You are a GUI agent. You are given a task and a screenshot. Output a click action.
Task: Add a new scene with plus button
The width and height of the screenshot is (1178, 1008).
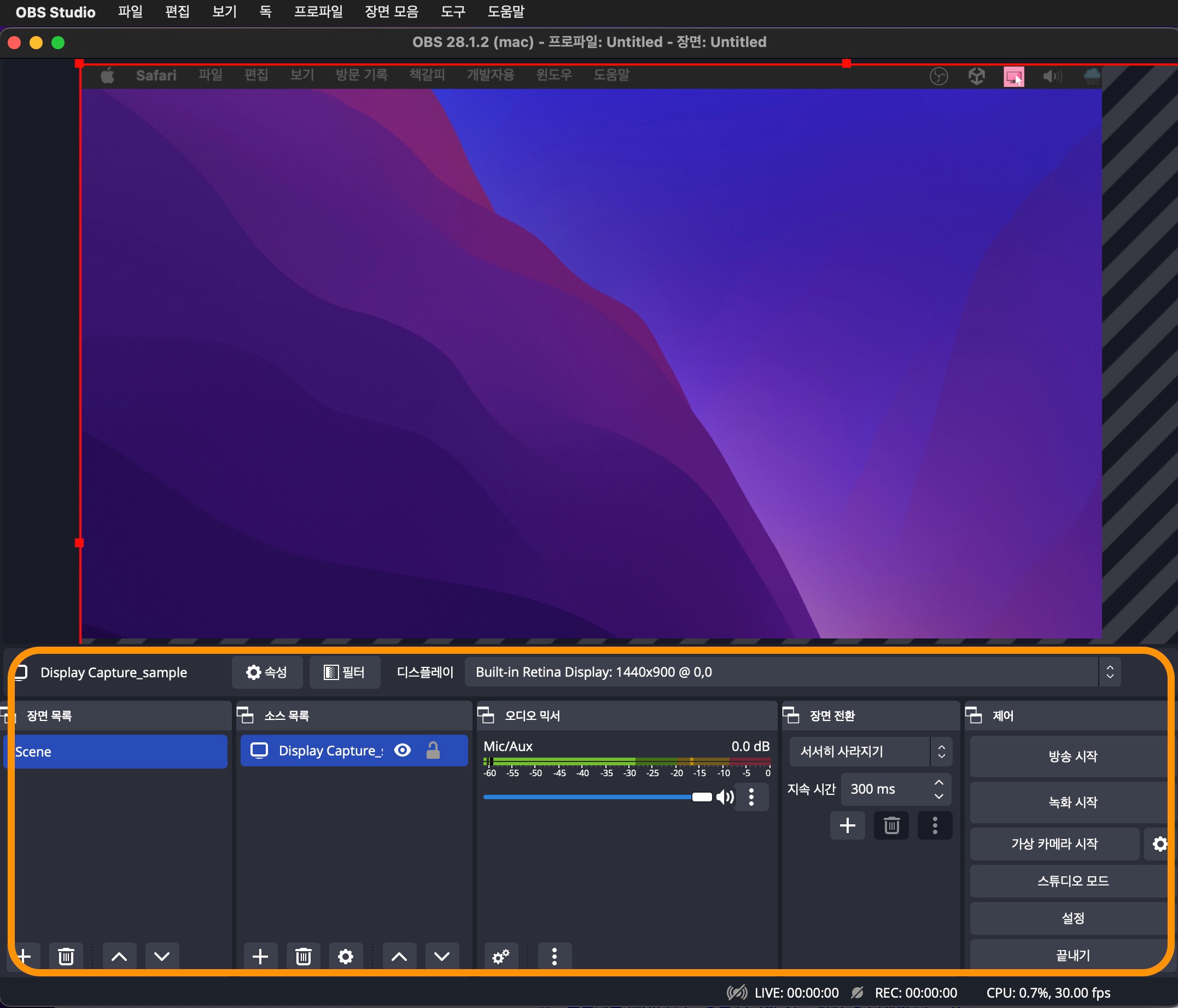pos(24,956)
